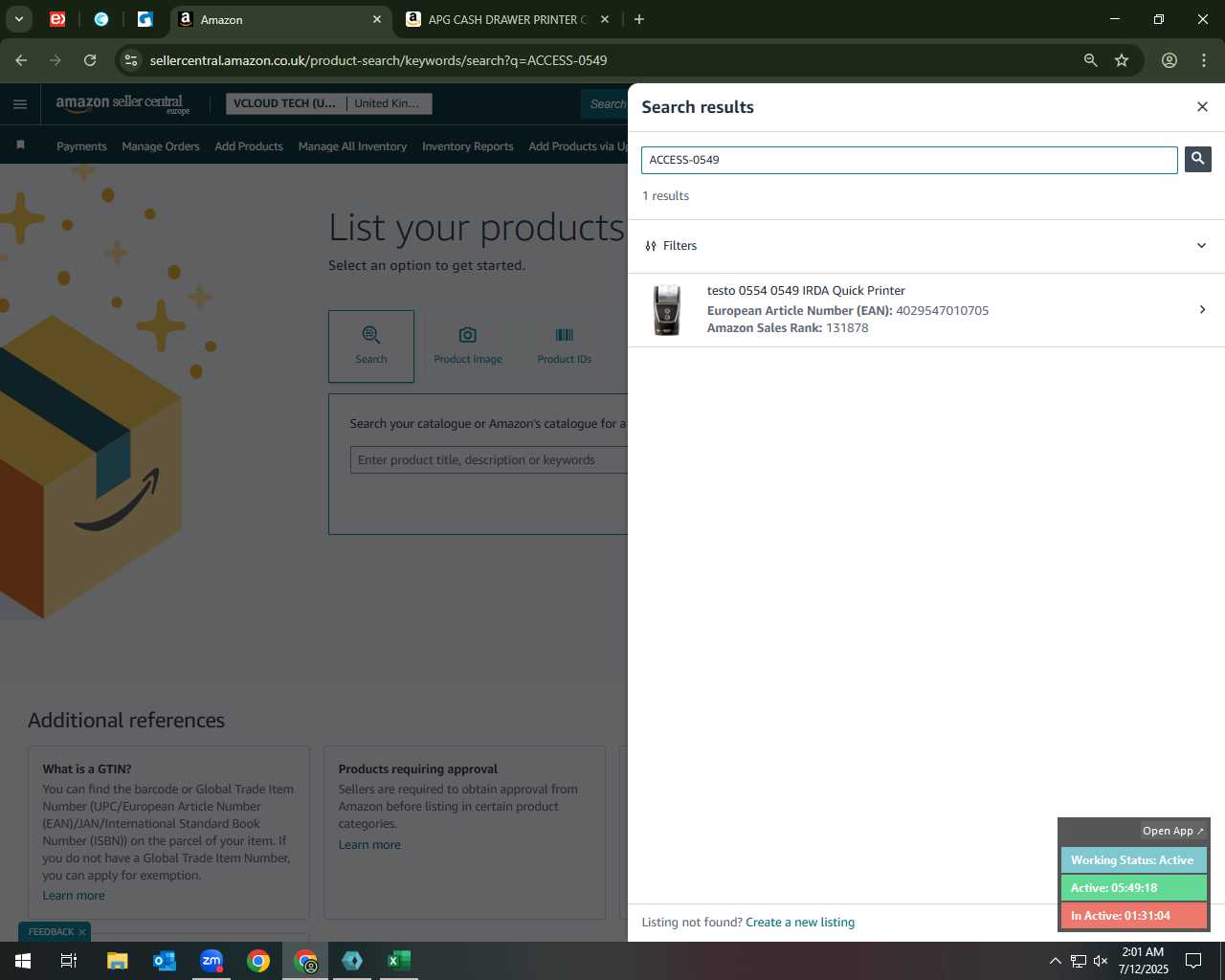
Task: Expand the Filters section chevron
Action: [1201, 246]
